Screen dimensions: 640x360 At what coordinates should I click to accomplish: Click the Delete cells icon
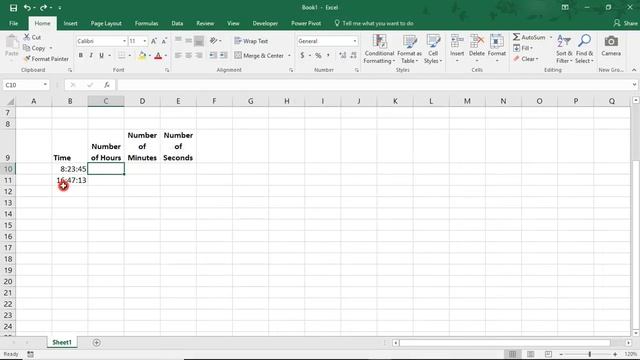coord(476,42)
